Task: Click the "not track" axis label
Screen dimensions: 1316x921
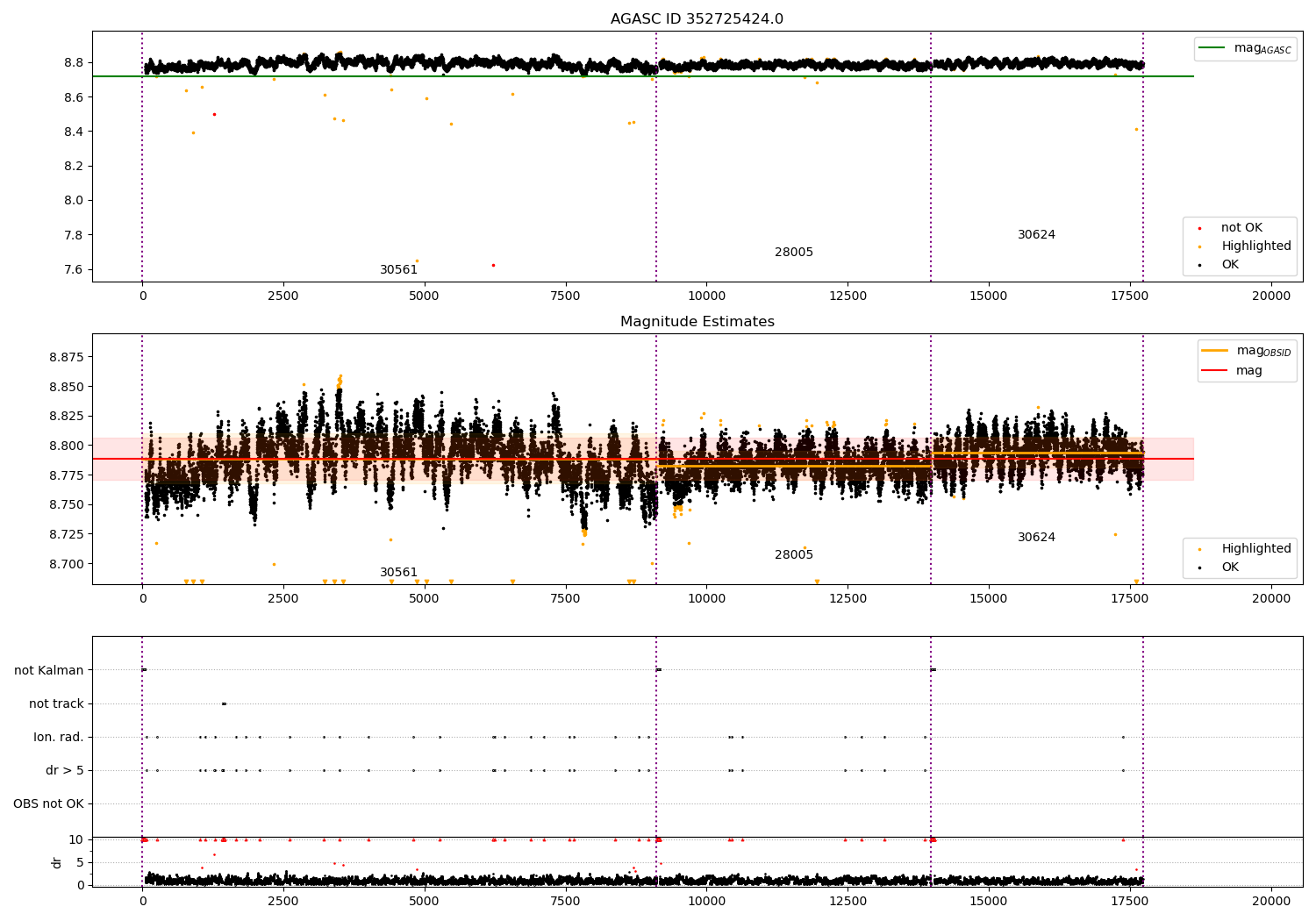Action: pos(56,704)
